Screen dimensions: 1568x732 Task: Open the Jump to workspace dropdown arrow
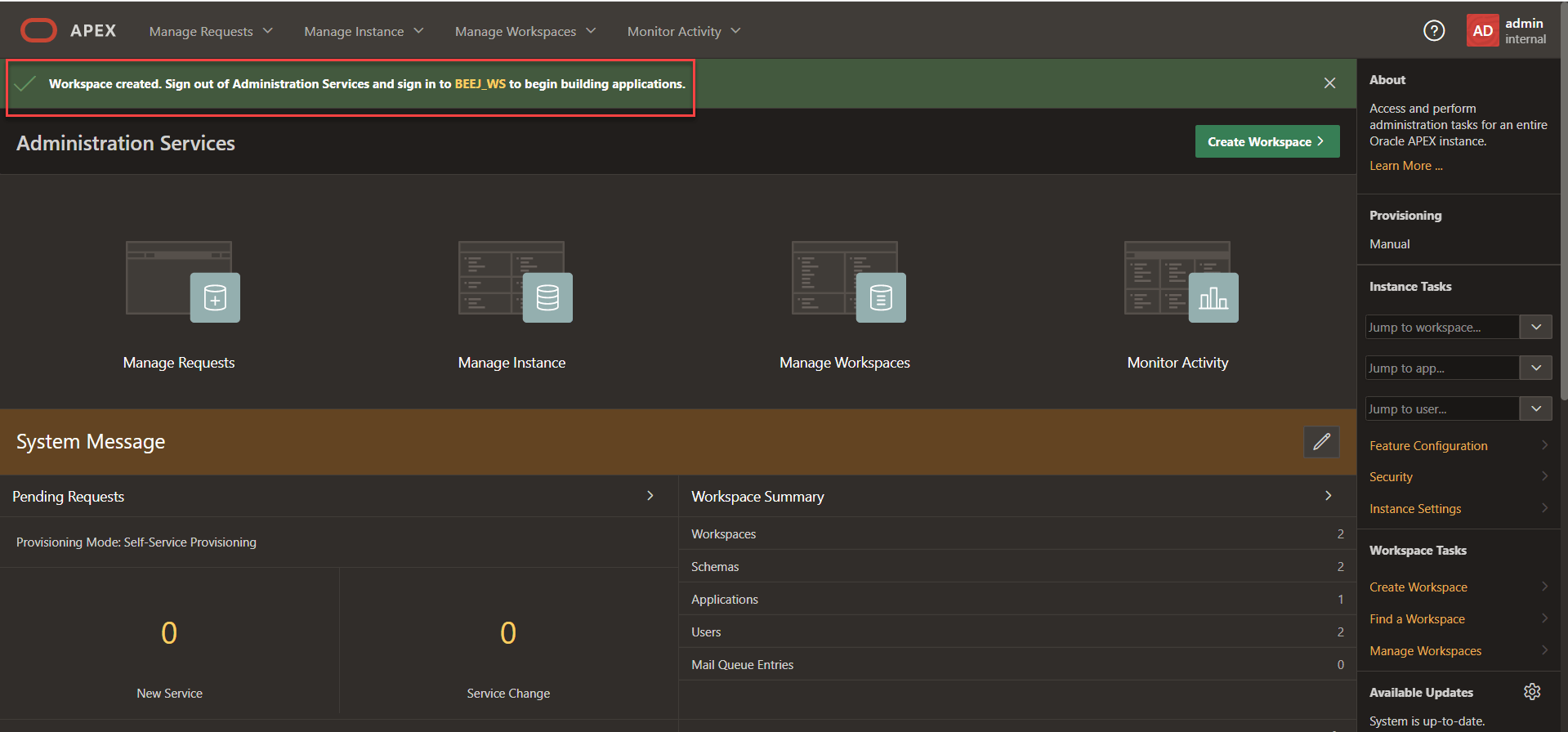click(1536, 327)
